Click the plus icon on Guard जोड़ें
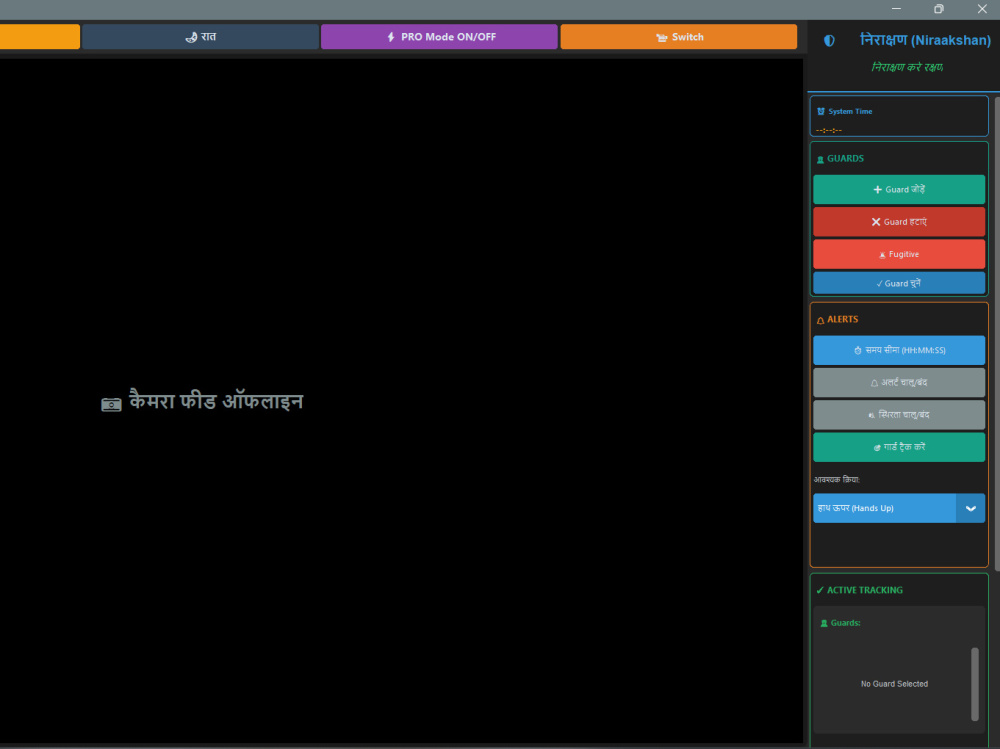1000x749 pixels. [878, 189]
